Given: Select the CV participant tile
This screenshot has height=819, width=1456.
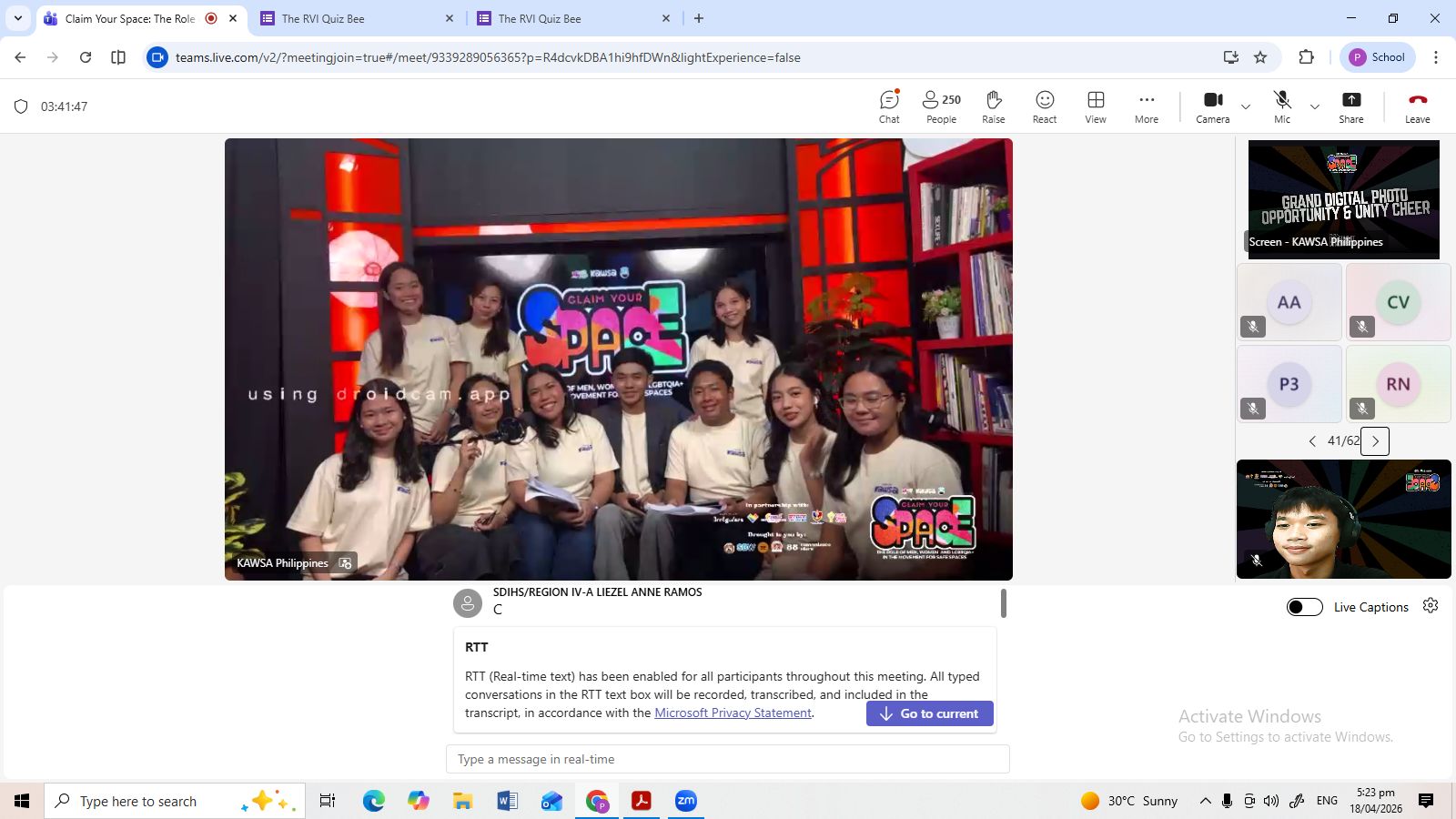Looking at the screenshot, I should (1398, 302).
